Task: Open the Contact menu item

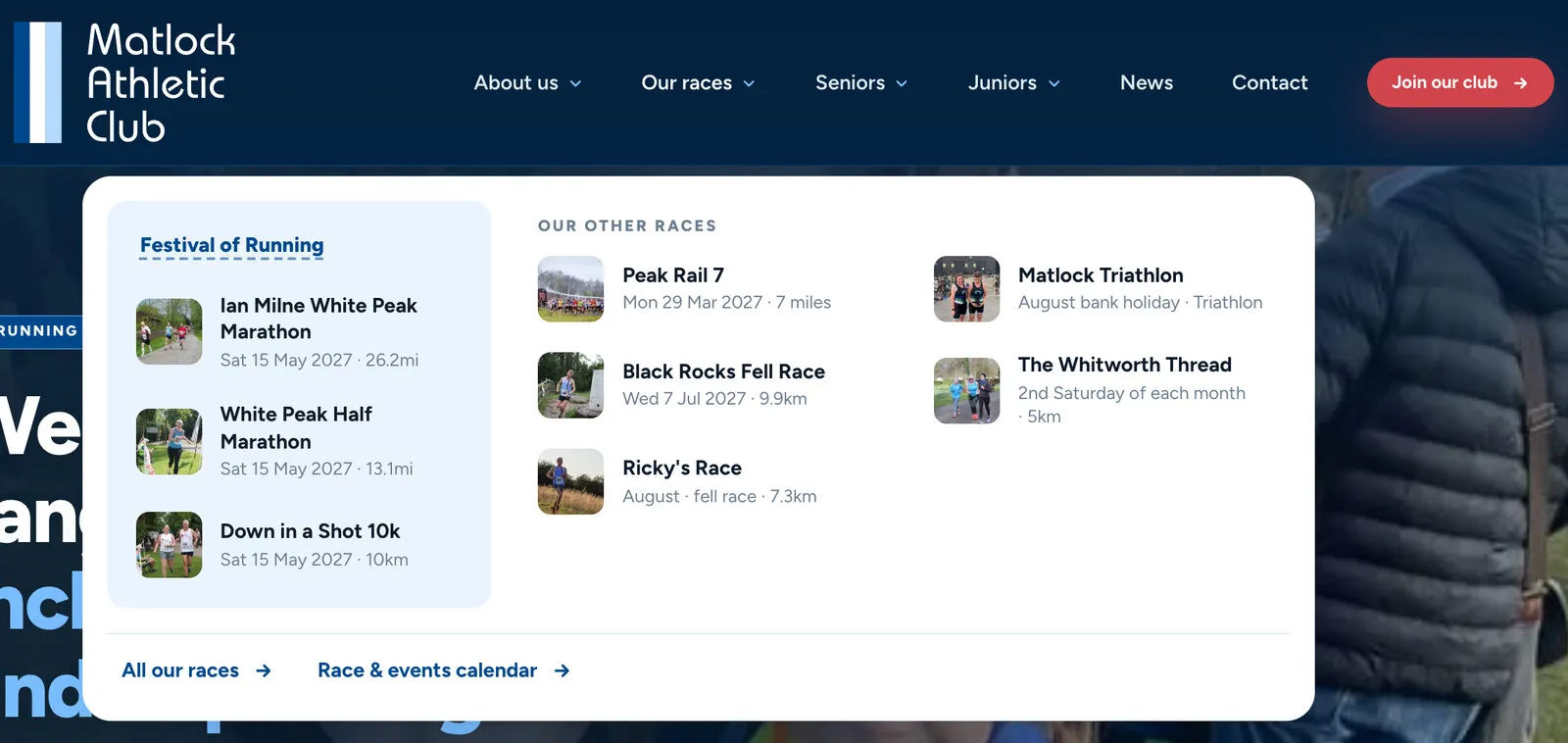Action: (1269, 82)
